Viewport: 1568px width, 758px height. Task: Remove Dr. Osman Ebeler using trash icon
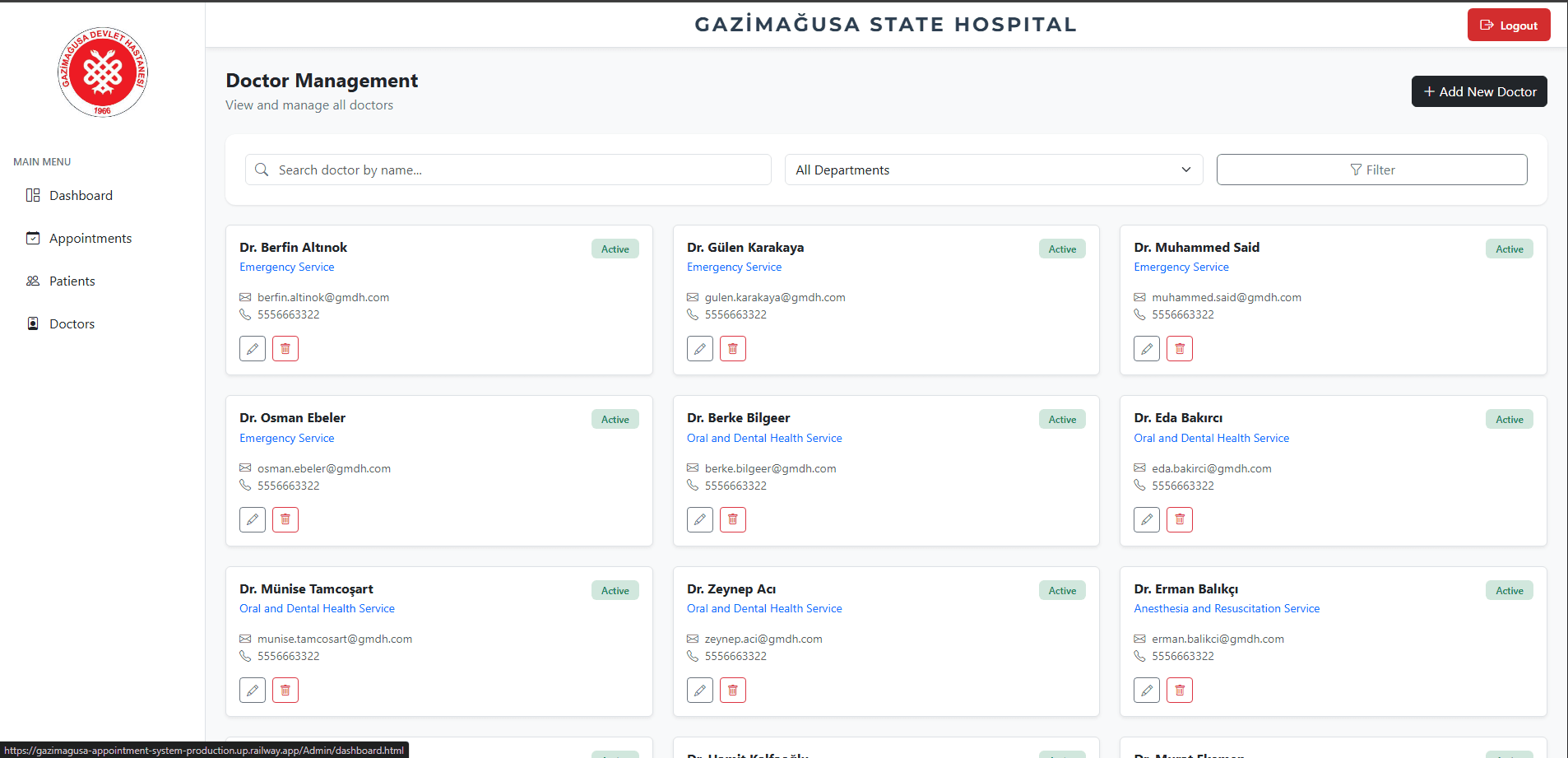(x=285, y=519)
